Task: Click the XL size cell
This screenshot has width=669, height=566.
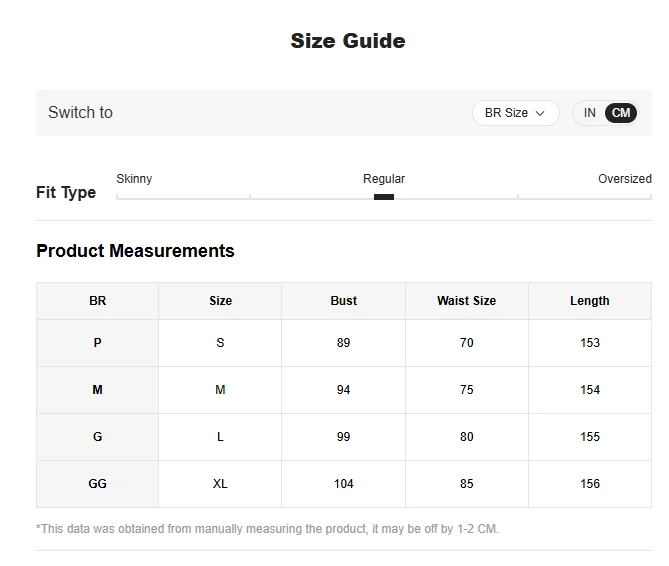Action: click(x=220, y=484)
